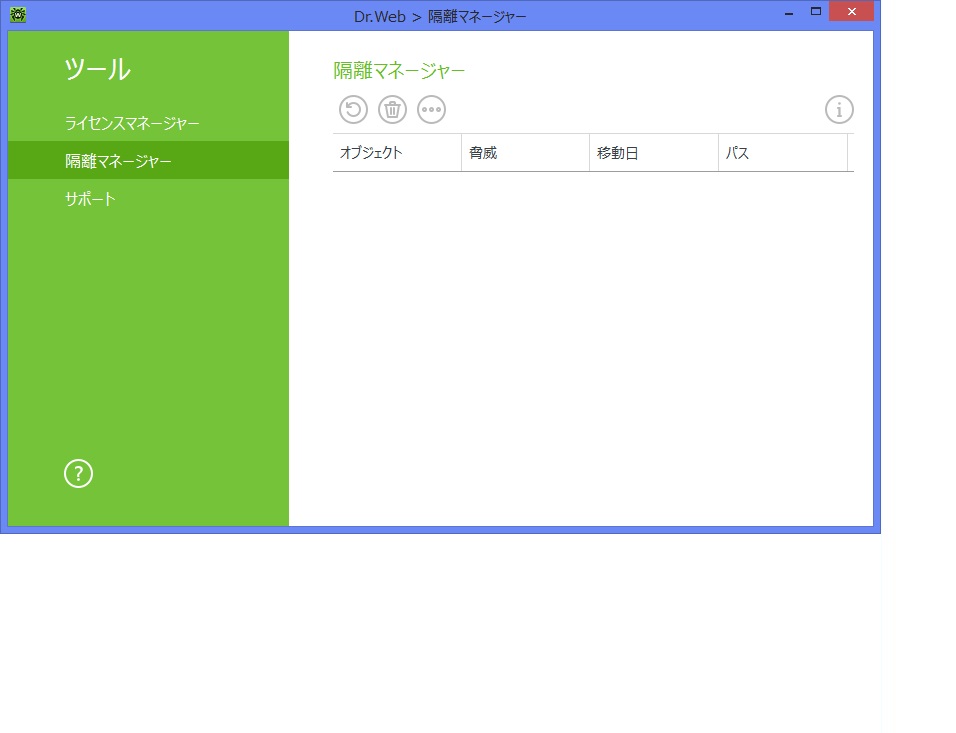This screenshot has width=956, height=733.
Task: Click the restore quarantined object icon
Action: pyautogui.click(x=353, y=110)
